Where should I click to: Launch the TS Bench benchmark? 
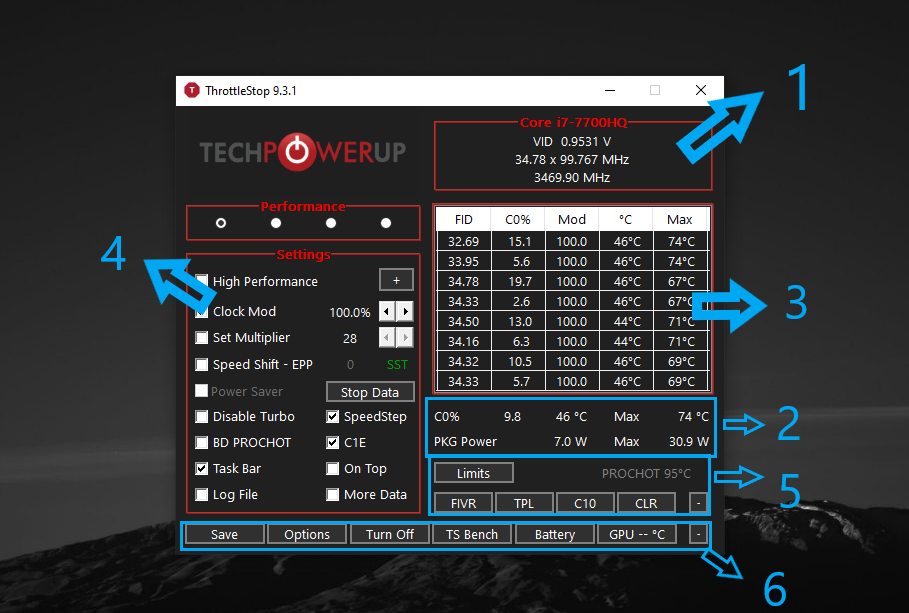[472, 534]
